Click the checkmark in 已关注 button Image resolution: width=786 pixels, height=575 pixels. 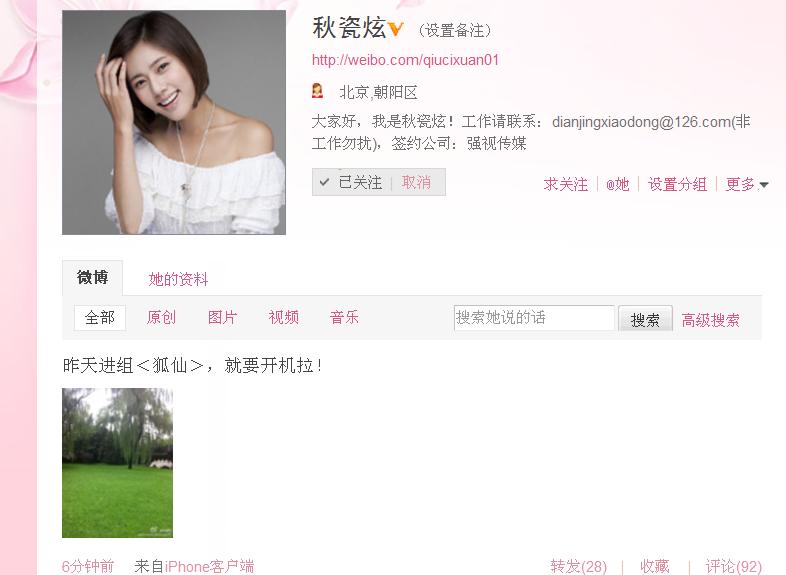tap(324, 182)
